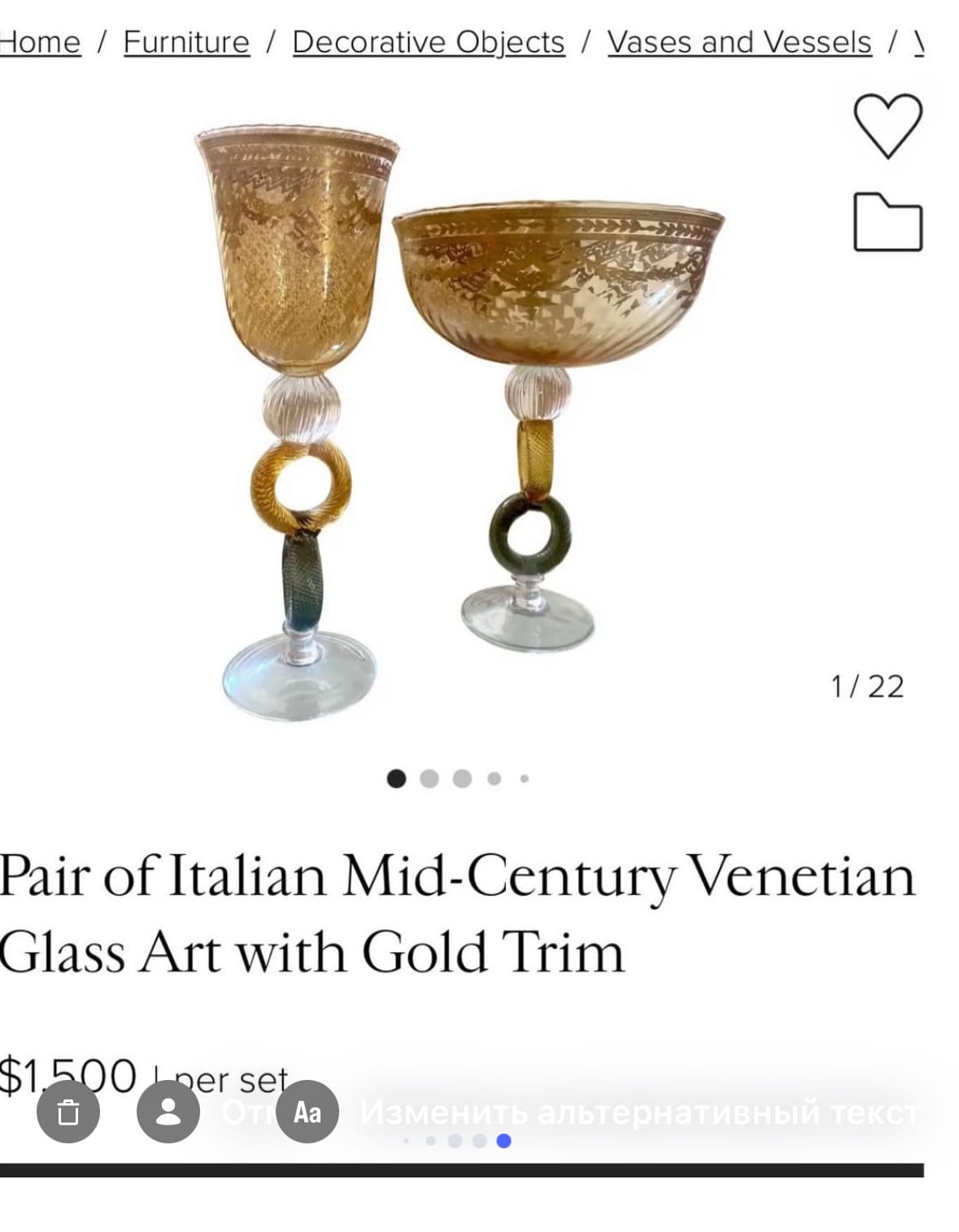Select the second image carousel dot
Screen dimensions: 959x1232
click(x=429, y=779)
